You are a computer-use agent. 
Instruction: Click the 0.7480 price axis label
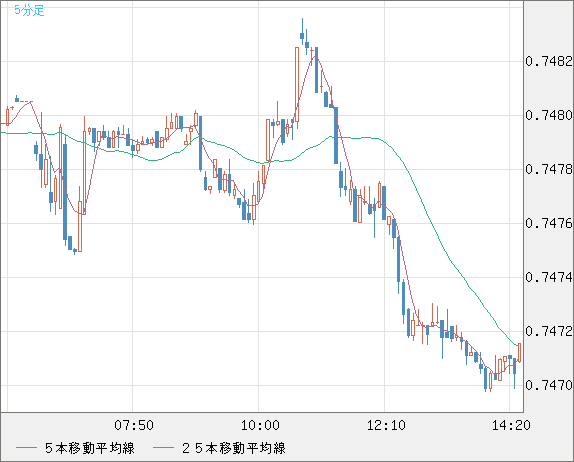pos(549,115)
